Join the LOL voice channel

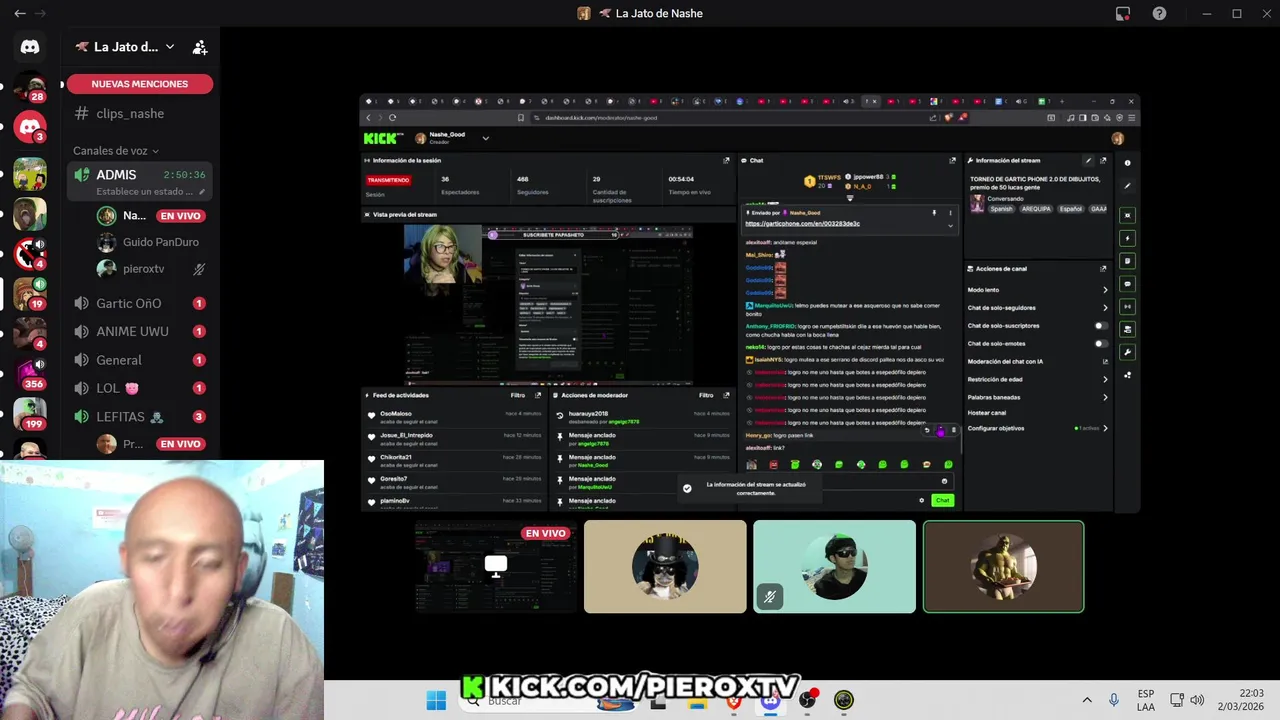[x=139, y=388]
